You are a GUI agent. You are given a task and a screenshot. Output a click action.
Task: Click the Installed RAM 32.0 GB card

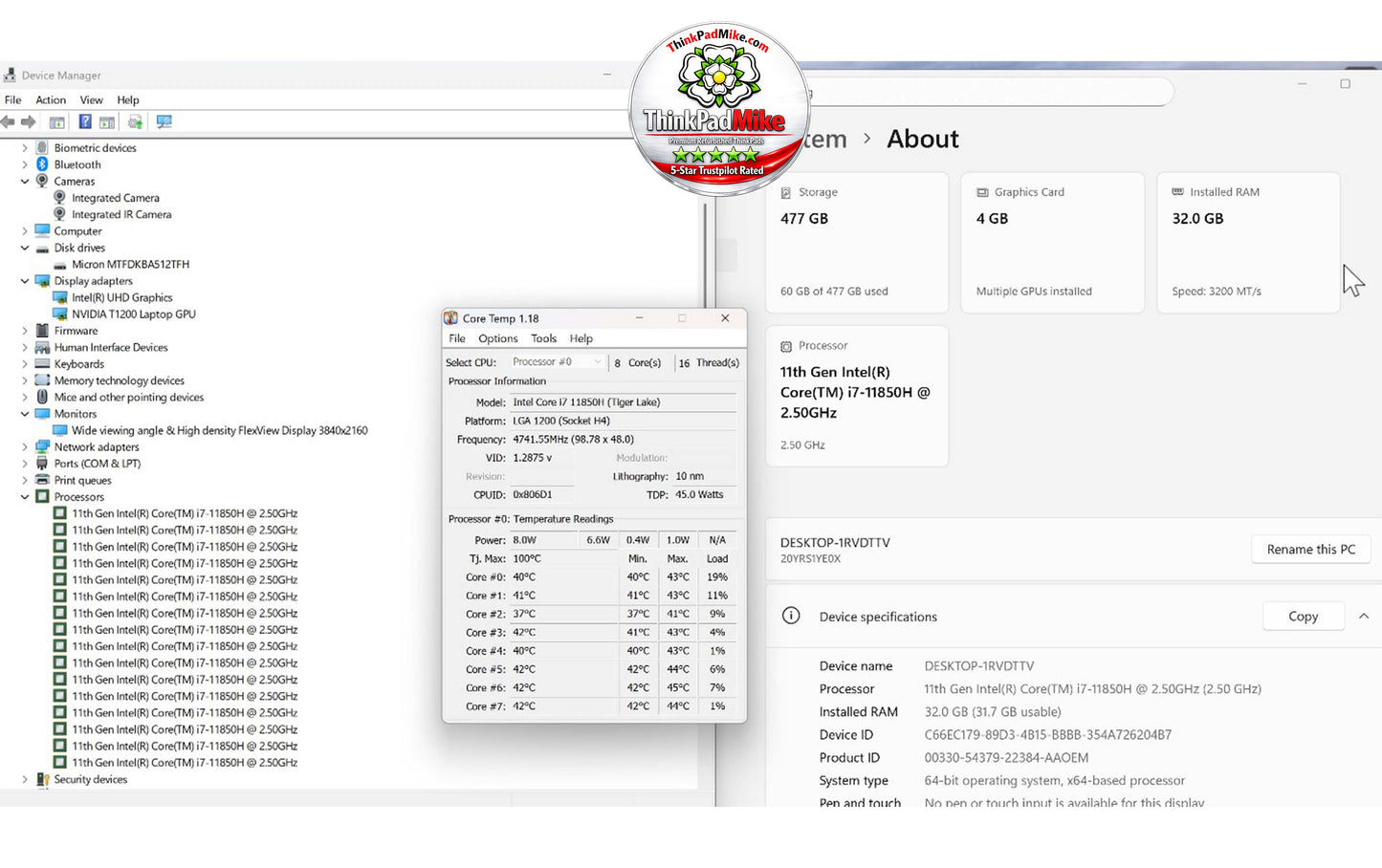[x=1248, y=243]
